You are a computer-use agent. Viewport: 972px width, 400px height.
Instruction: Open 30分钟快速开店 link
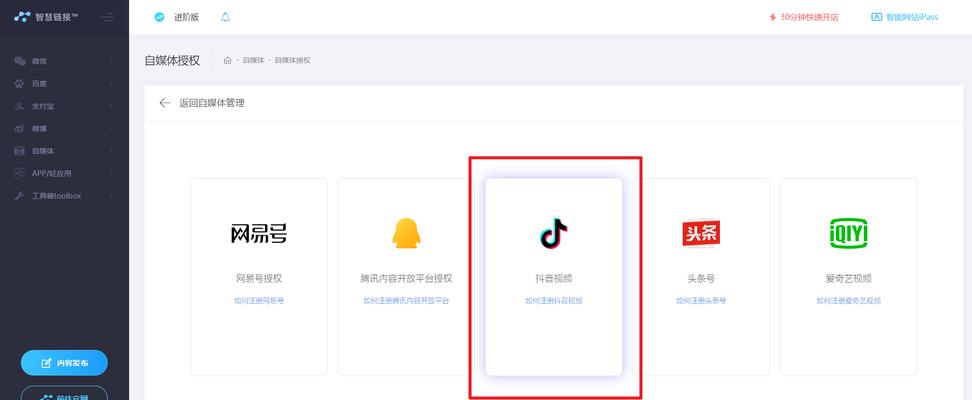[809, 17]
